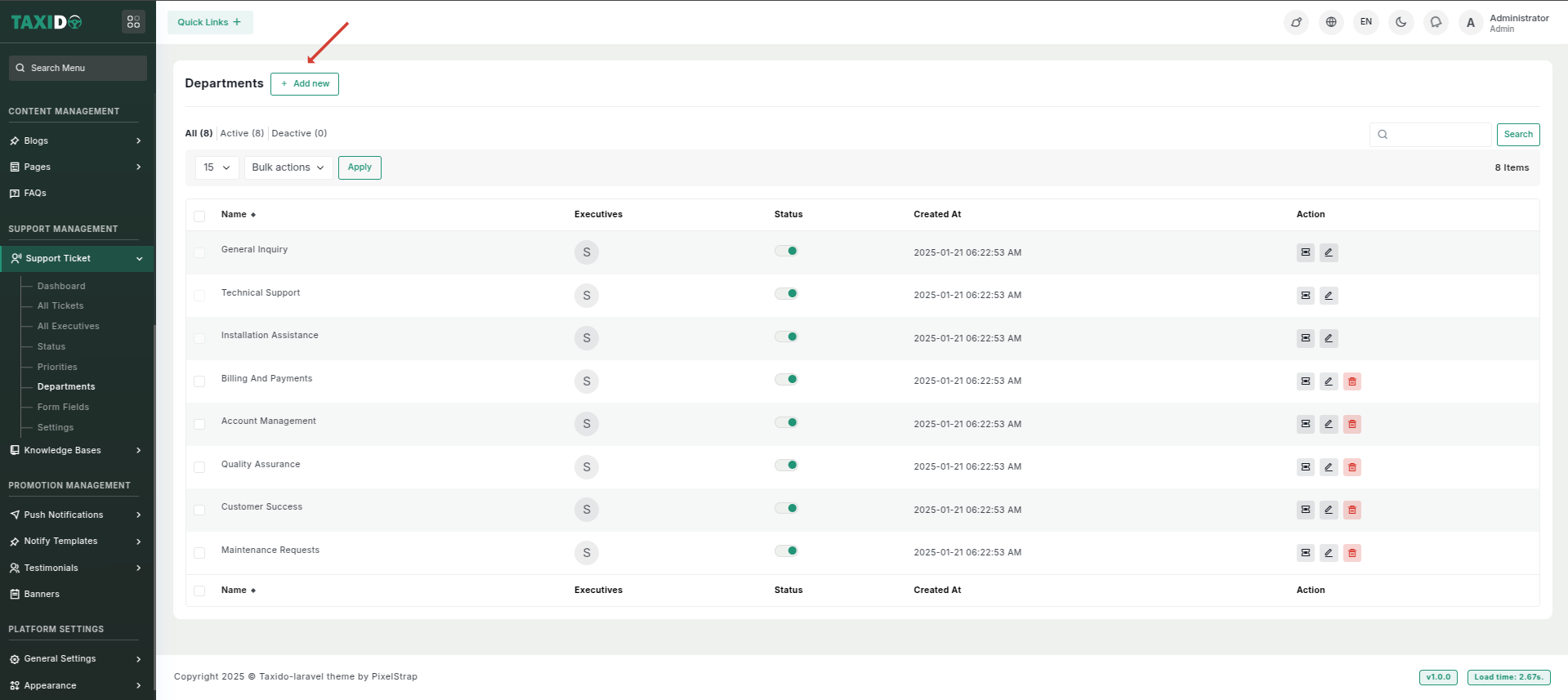Screen dimensions: 1568x700
Task: Turn off the Account Management status switch
Action: tap(786, 422)
